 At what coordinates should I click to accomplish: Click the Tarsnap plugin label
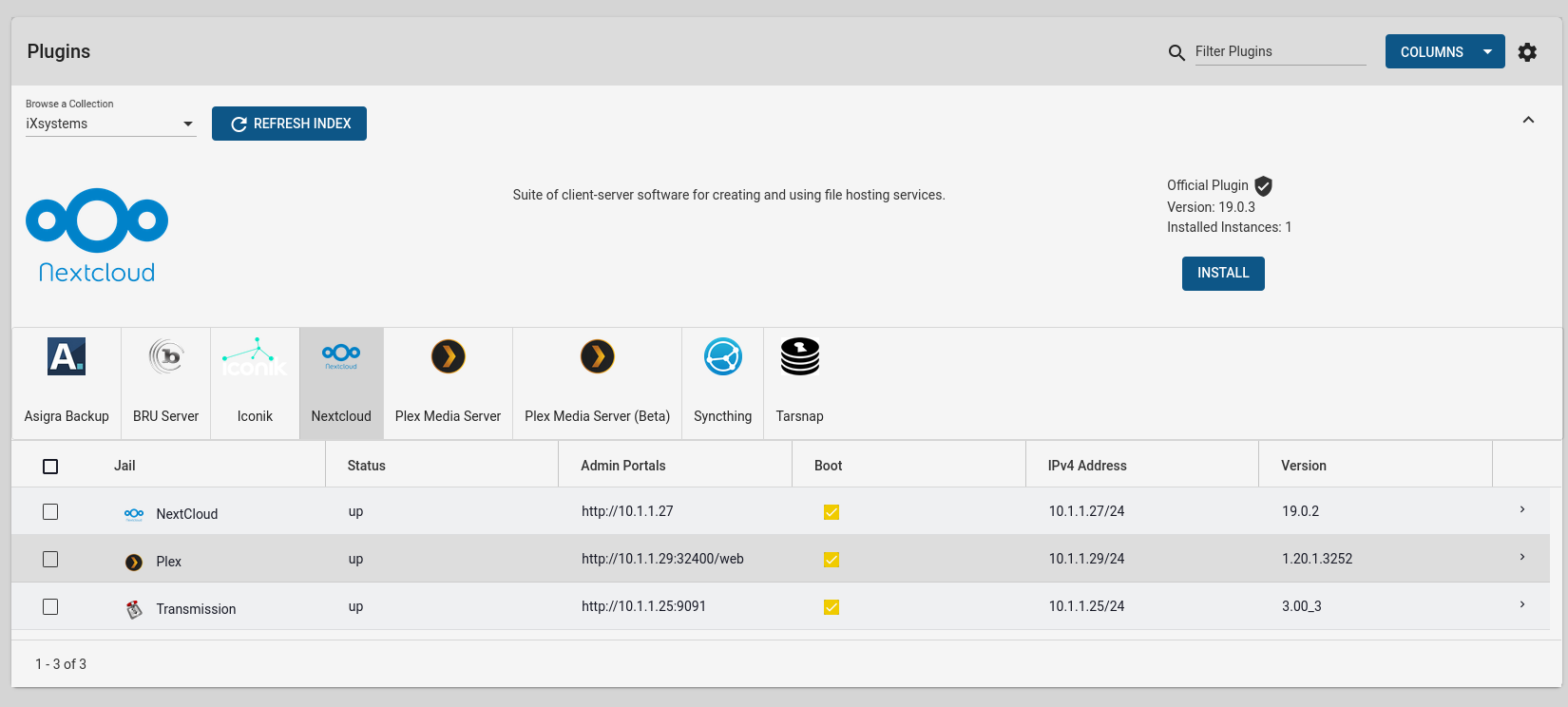(800, 416)
